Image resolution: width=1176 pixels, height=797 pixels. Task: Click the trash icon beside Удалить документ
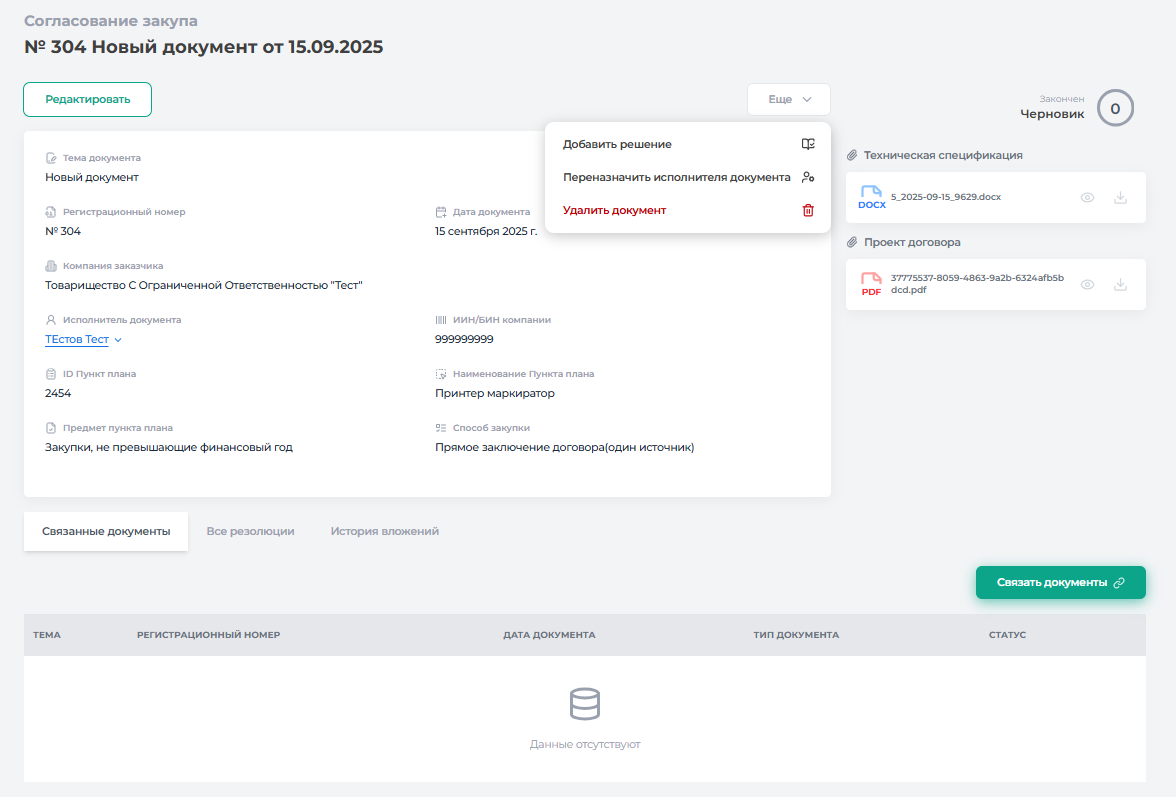coord(808,210)
